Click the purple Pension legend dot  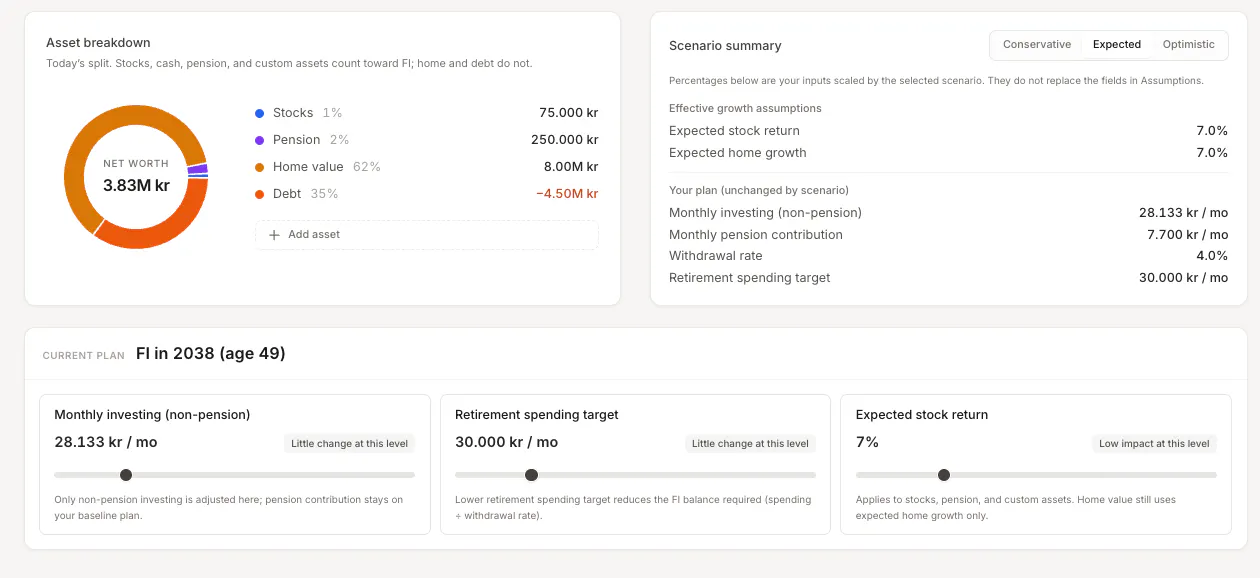coord(260,140)
